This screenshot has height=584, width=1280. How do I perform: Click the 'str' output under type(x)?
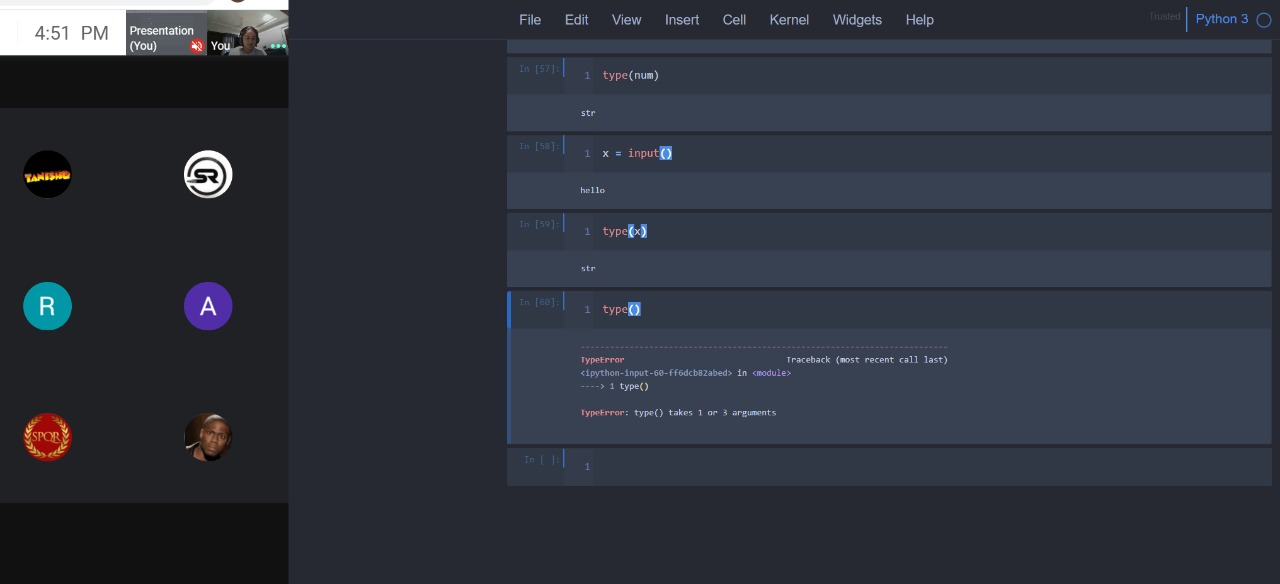tap(588, 268)
